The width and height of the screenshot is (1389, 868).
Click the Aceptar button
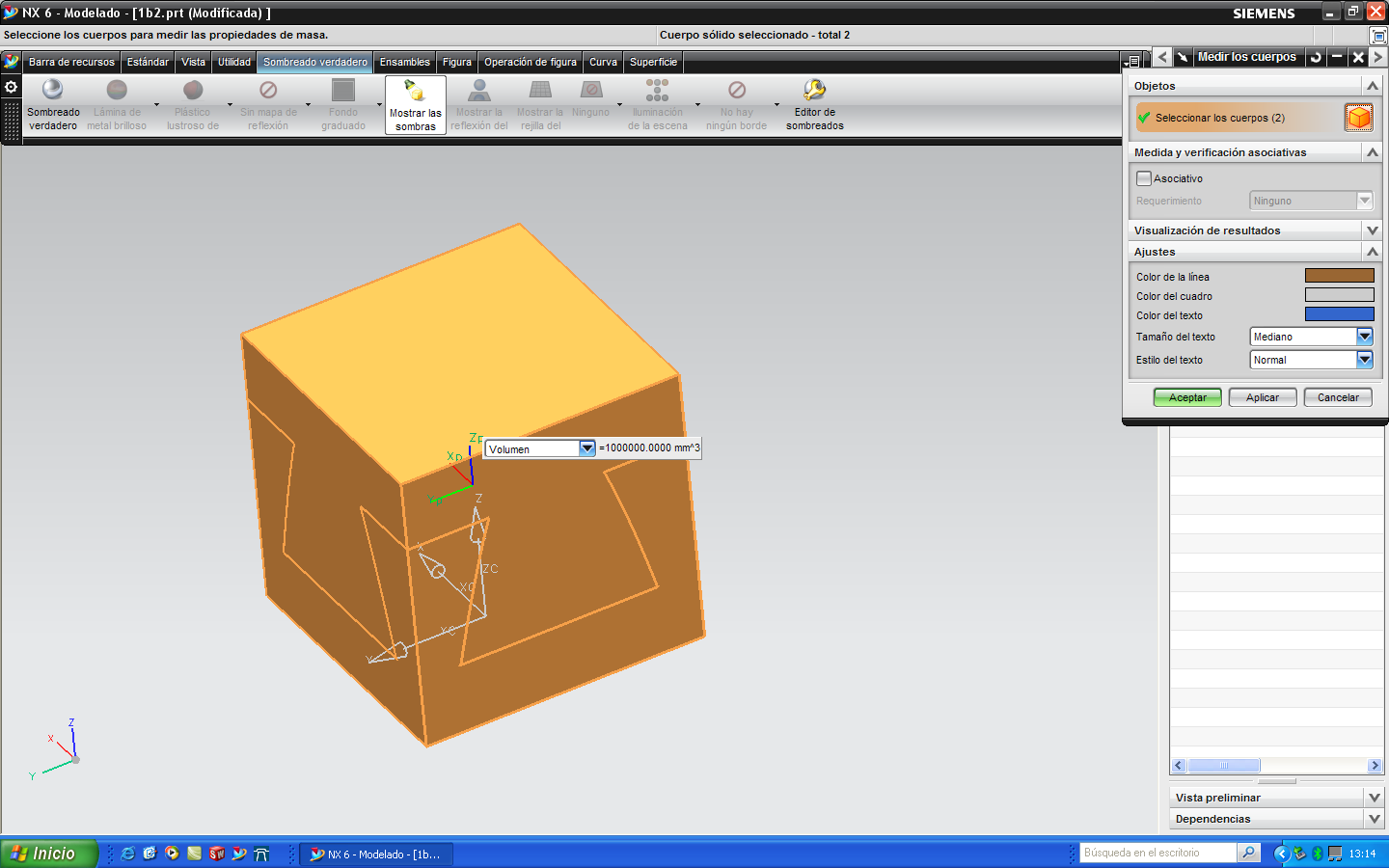pyautogui.click(x=1187, y=397)
